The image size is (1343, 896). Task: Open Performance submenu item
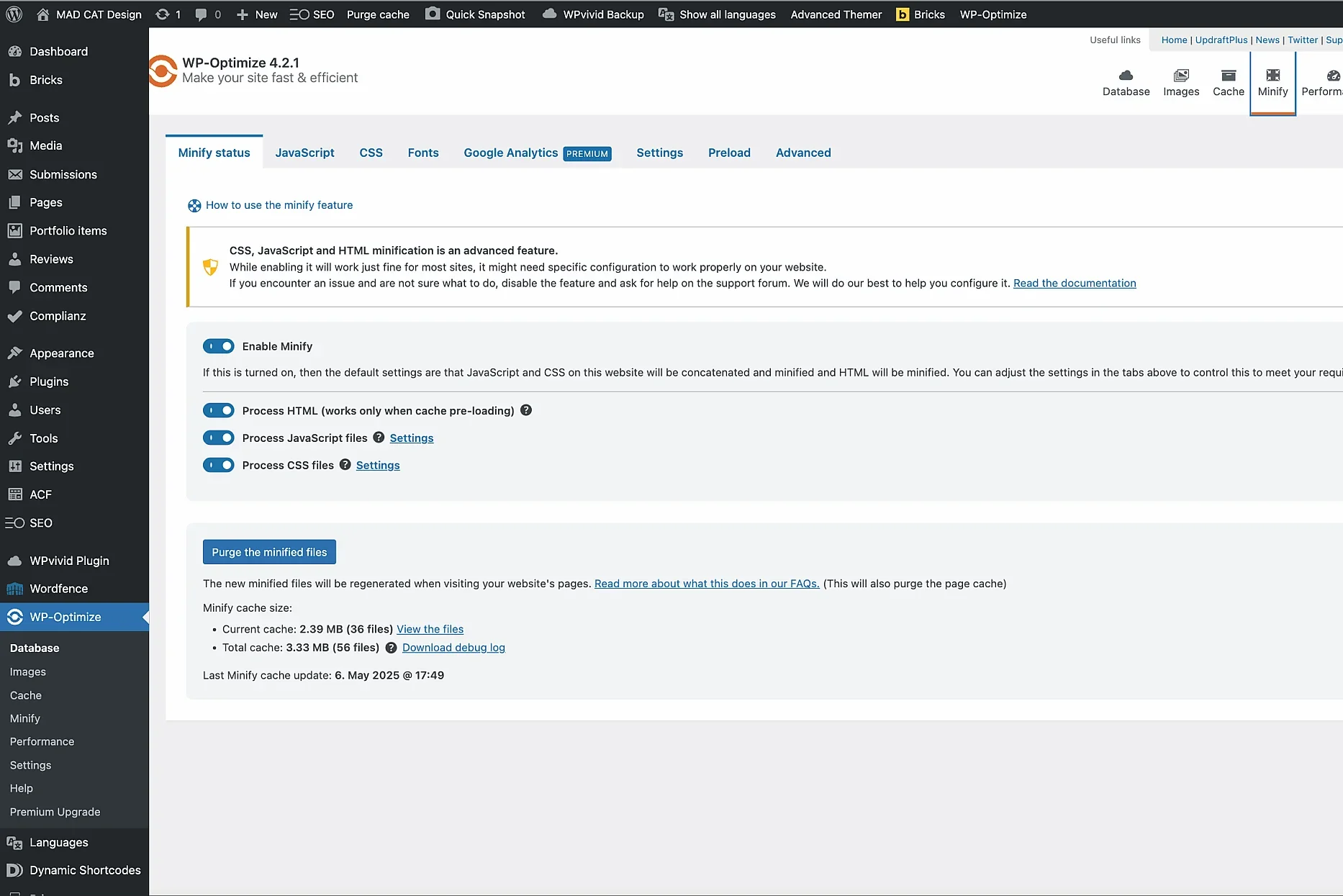coord(42,741)
